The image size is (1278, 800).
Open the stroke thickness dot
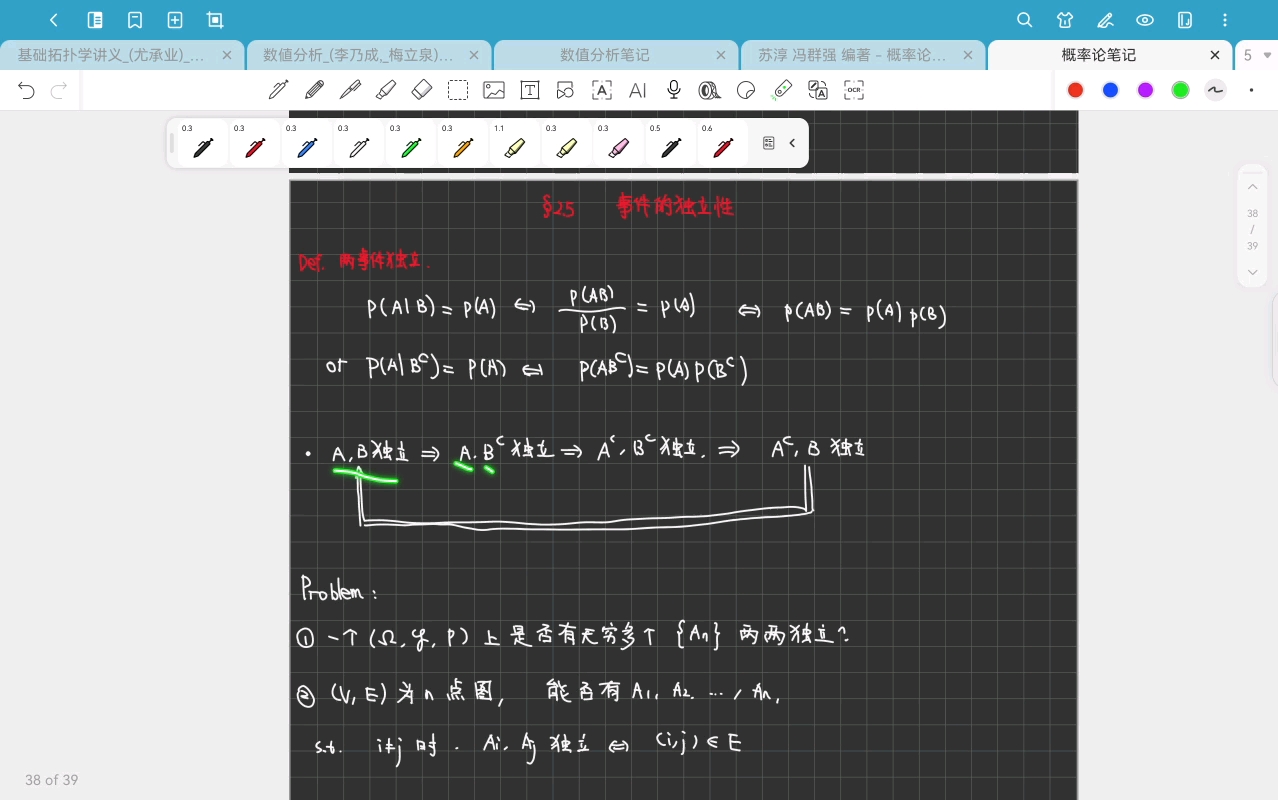[x=1251, y=90]
